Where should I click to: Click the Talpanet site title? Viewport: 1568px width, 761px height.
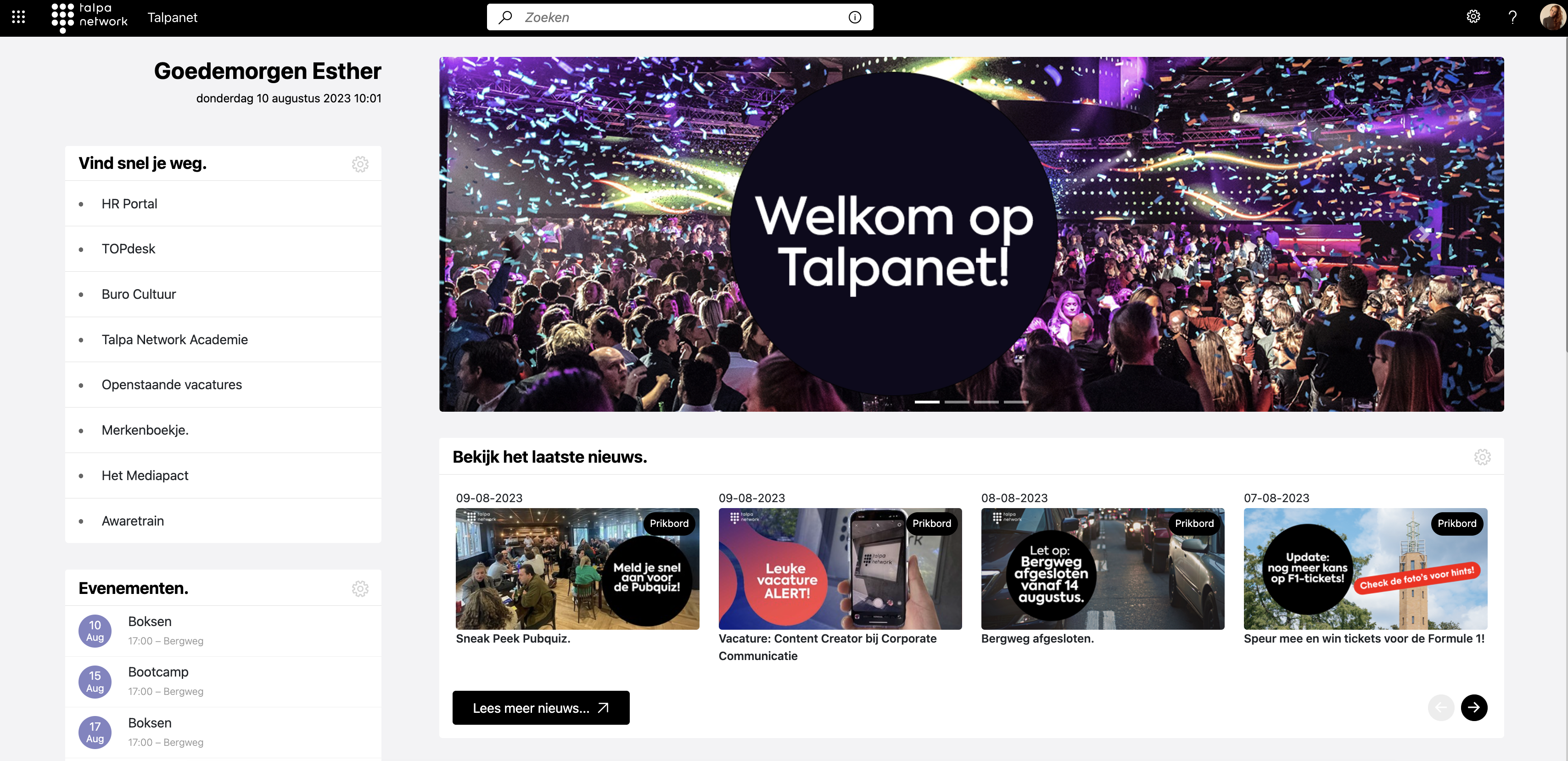172,17
